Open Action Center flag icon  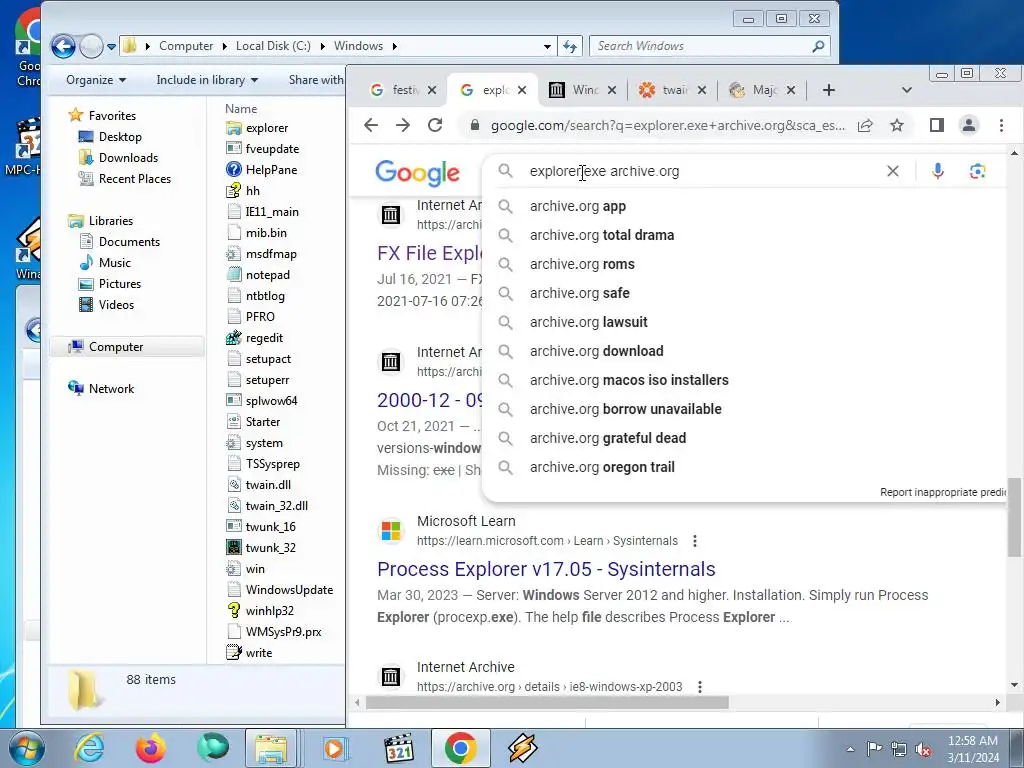[x=874, y=748]
